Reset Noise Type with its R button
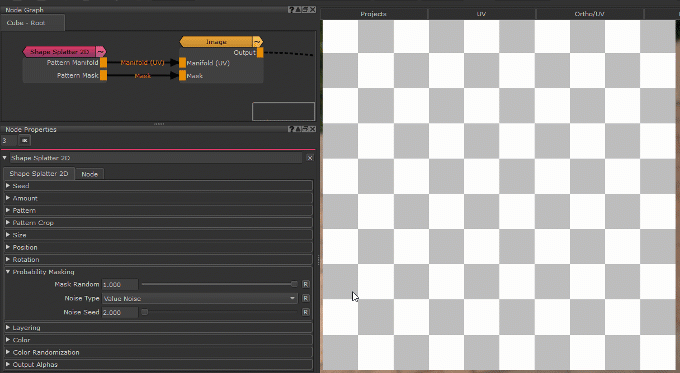 [306, 298]
